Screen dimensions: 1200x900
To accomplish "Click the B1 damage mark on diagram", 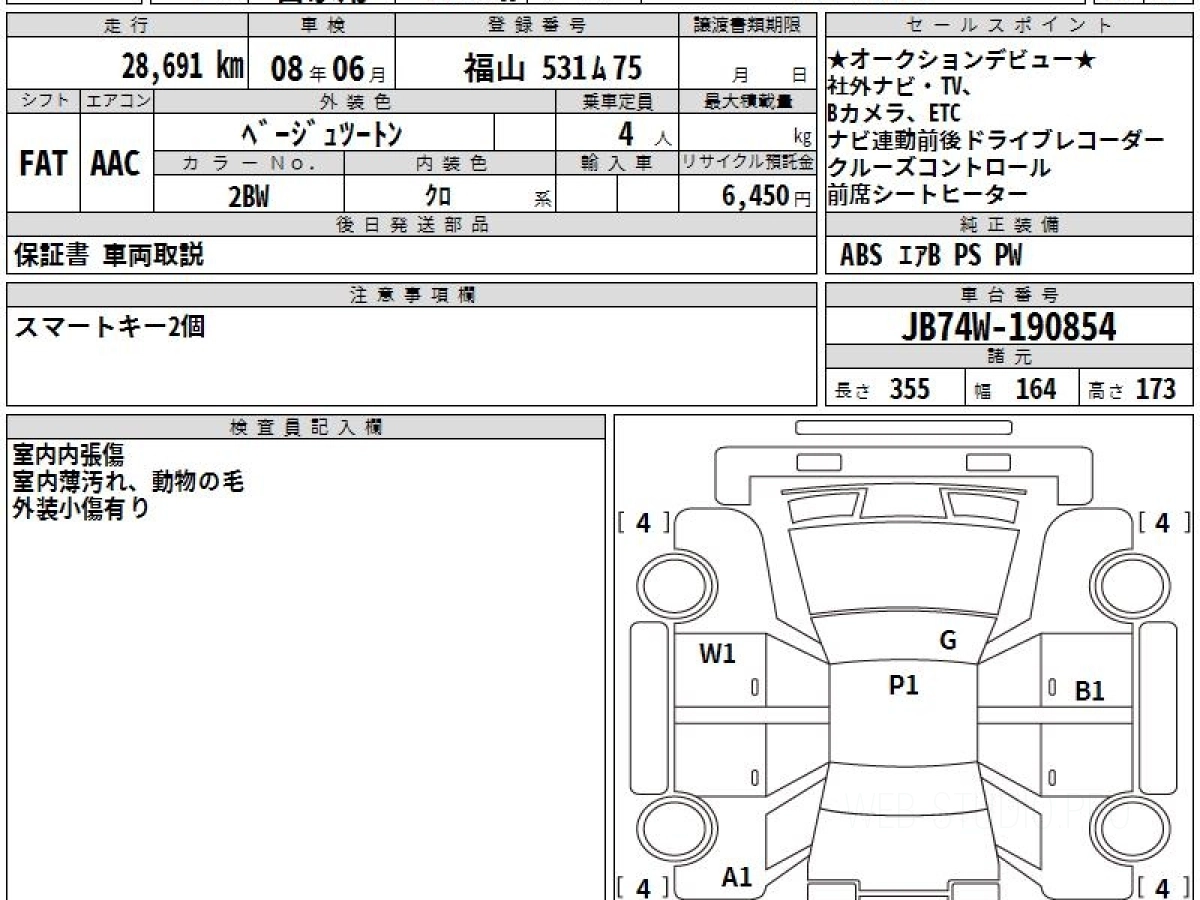I will (1090, 691).
